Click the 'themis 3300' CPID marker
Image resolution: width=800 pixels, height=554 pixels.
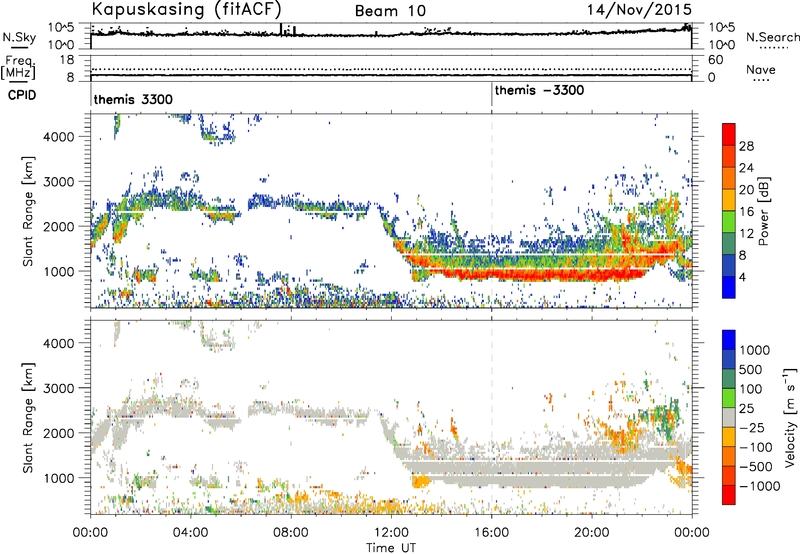point(133,99)
